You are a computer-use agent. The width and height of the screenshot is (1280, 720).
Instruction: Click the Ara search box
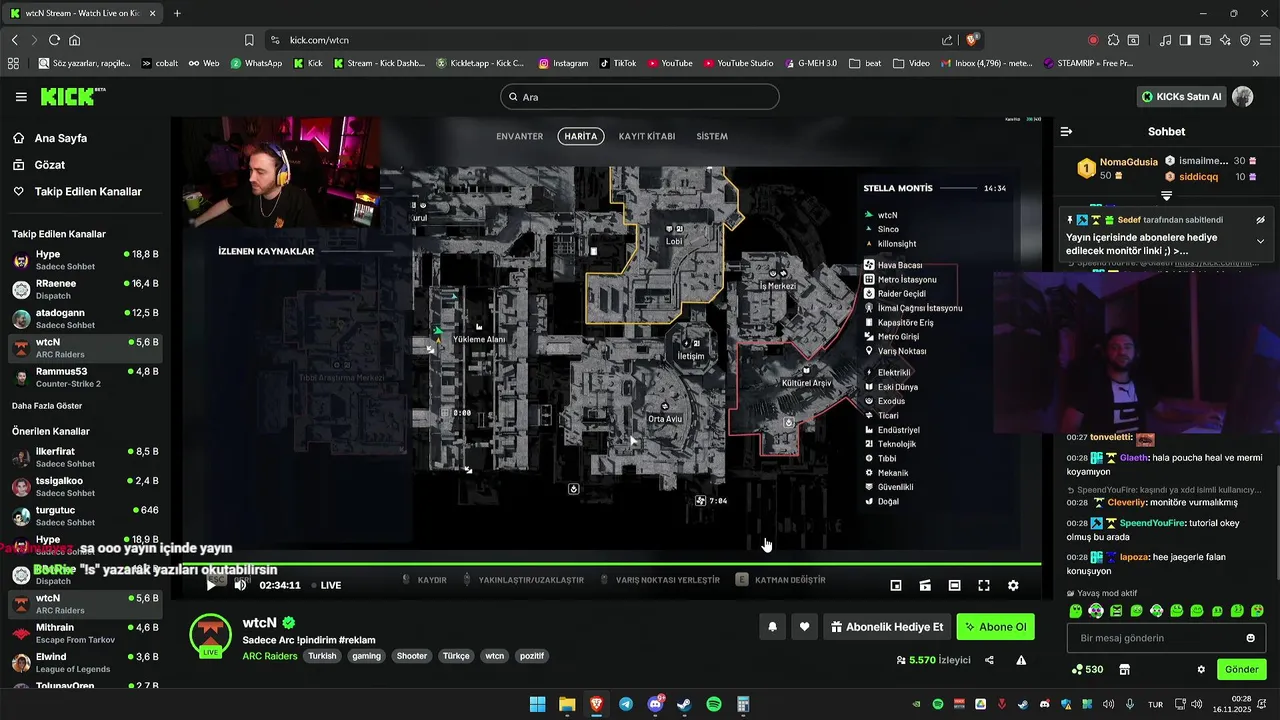[x=639, y=97]
